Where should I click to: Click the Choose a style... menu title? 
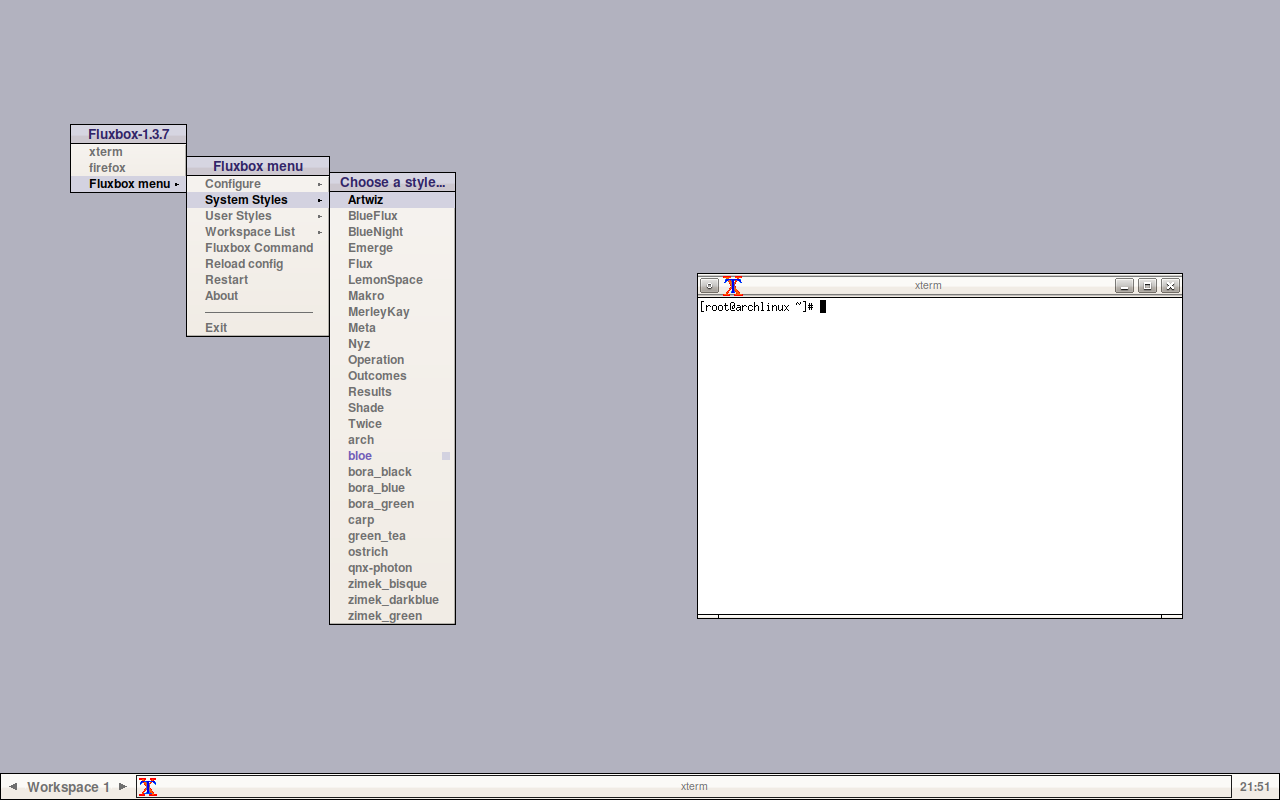coord(392,182)
